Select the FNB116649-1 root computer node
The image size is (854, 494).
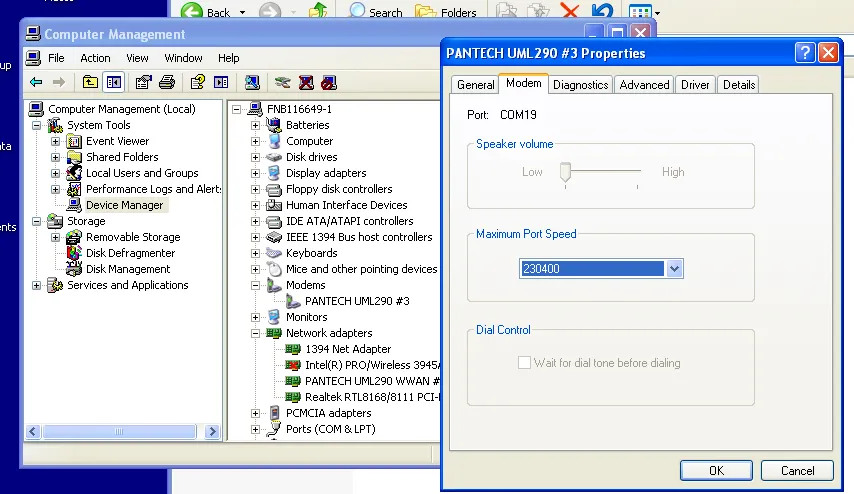point(299,109)
